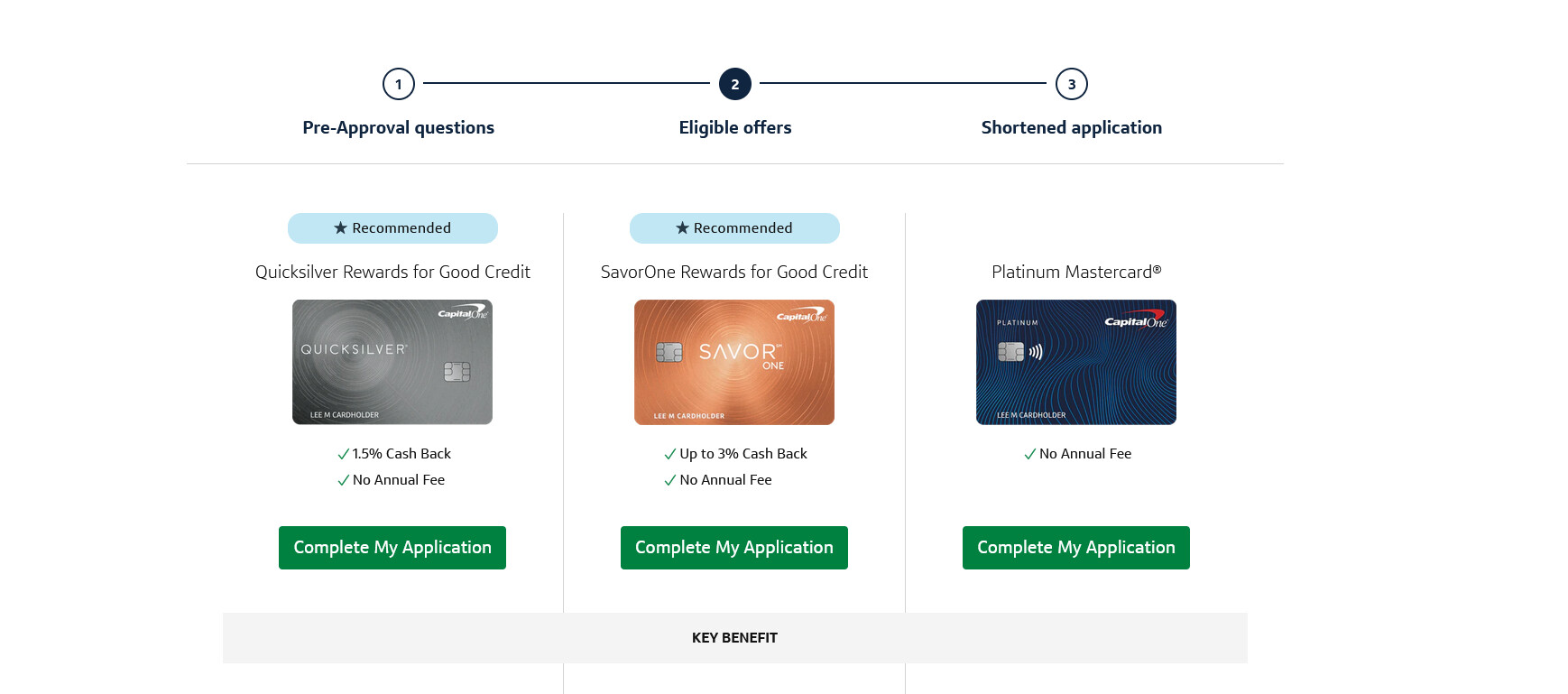Click the Recommended badge above Quicksilver
Viewport: 1568px width, 694px height.
point(392,228)
